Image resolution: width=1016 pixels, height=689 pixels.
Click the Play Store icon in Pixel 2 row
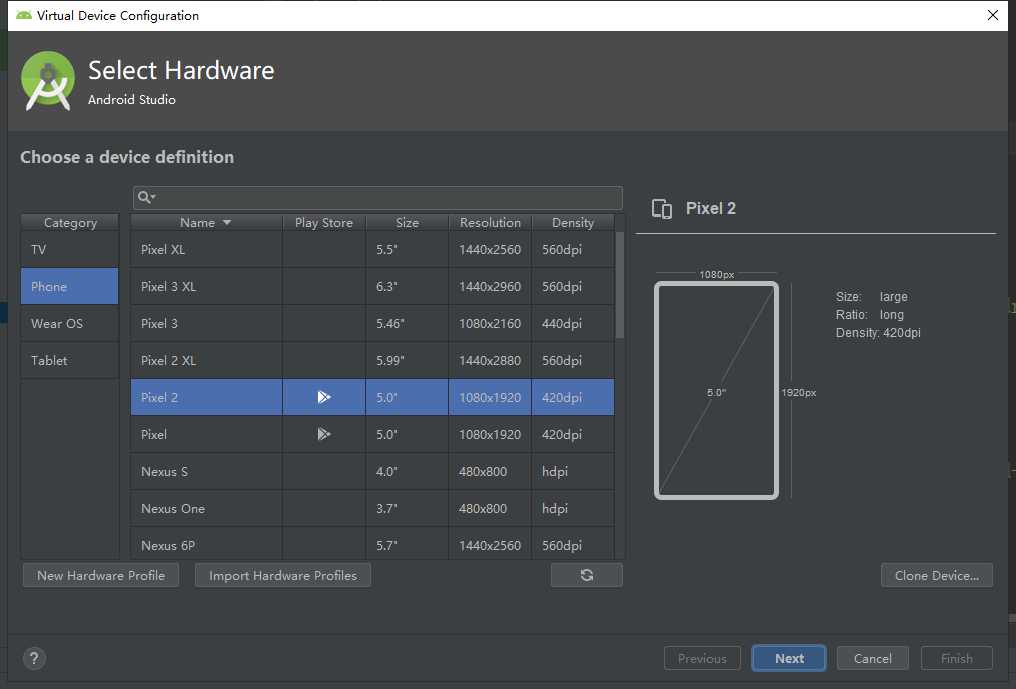[323, 397]
